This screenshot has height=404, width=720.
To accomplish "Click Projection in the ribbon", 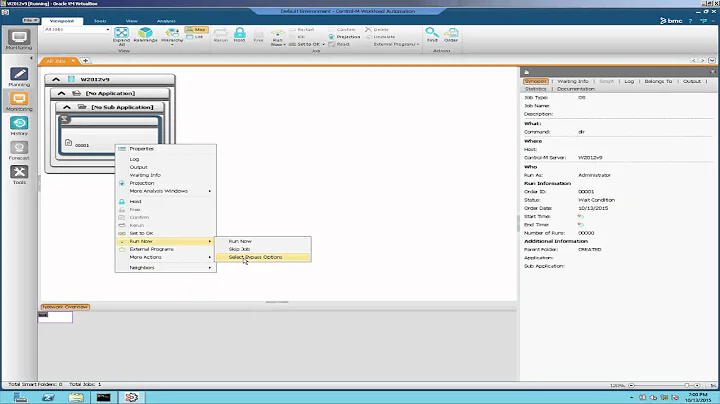I will (344, 37).
